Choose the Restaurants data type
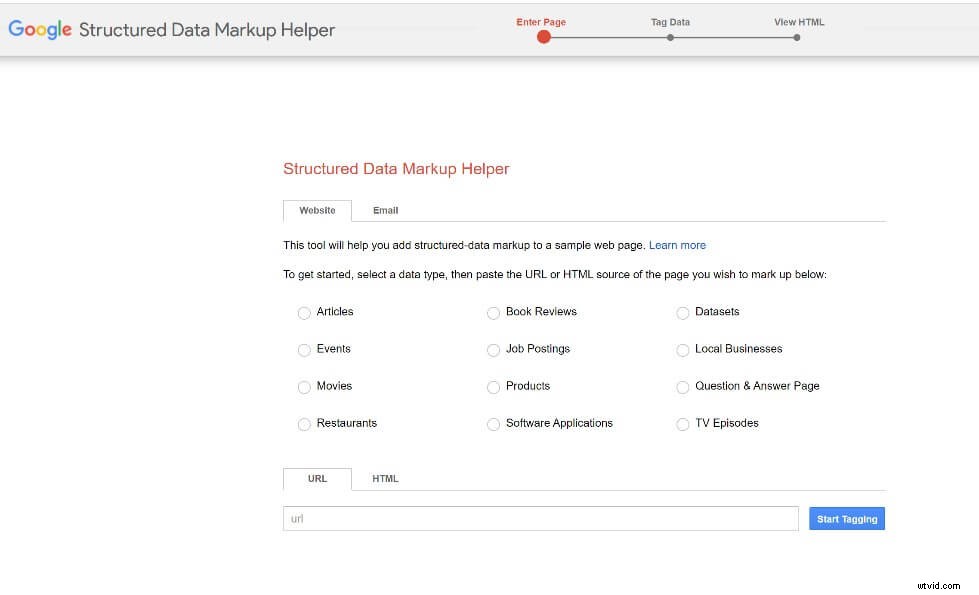The image size is (979, 595). coord(304,423)
